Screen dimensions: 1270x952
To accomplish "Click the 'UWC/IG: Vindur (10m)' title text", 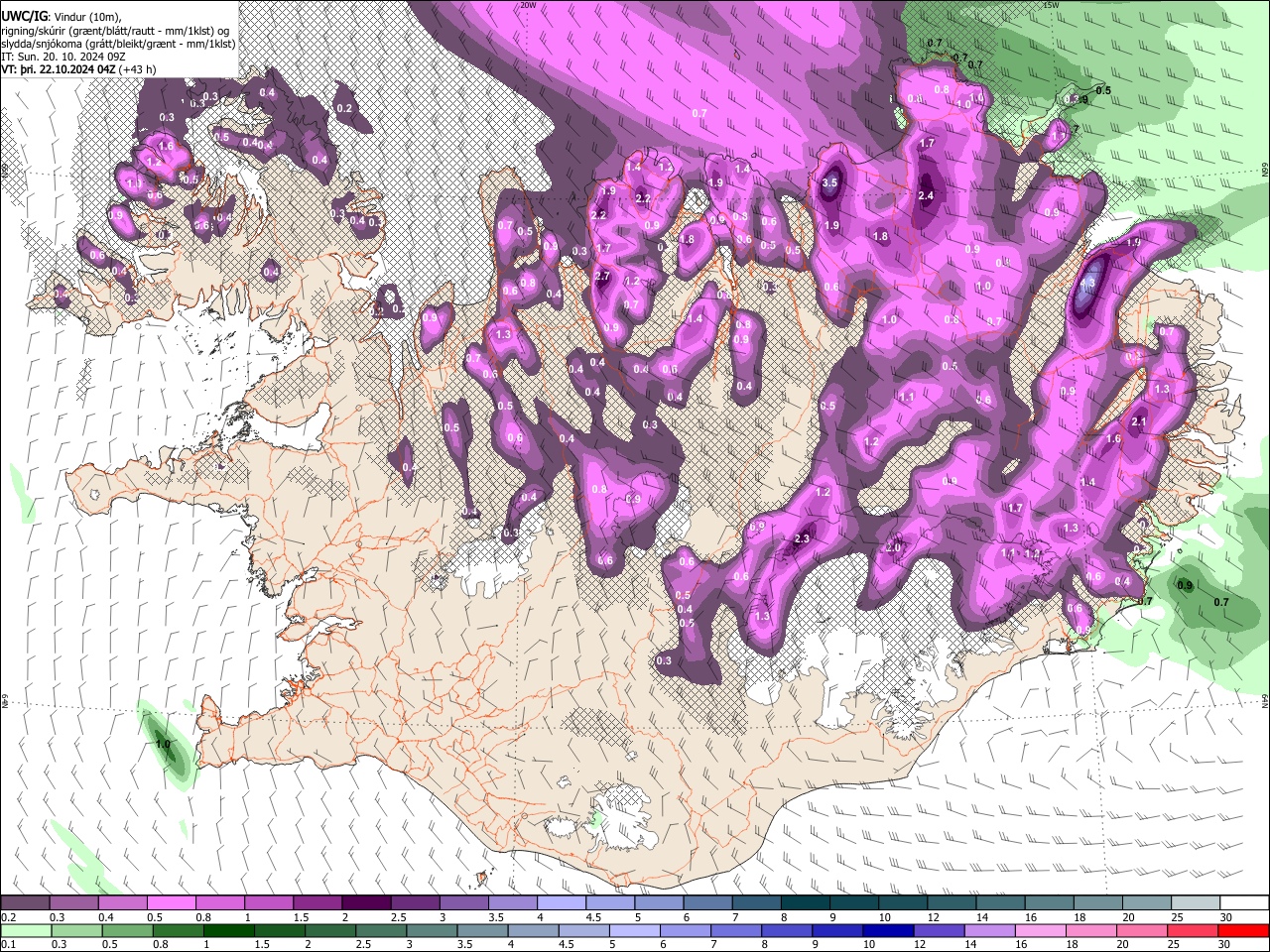I will [x=62, y=16].
